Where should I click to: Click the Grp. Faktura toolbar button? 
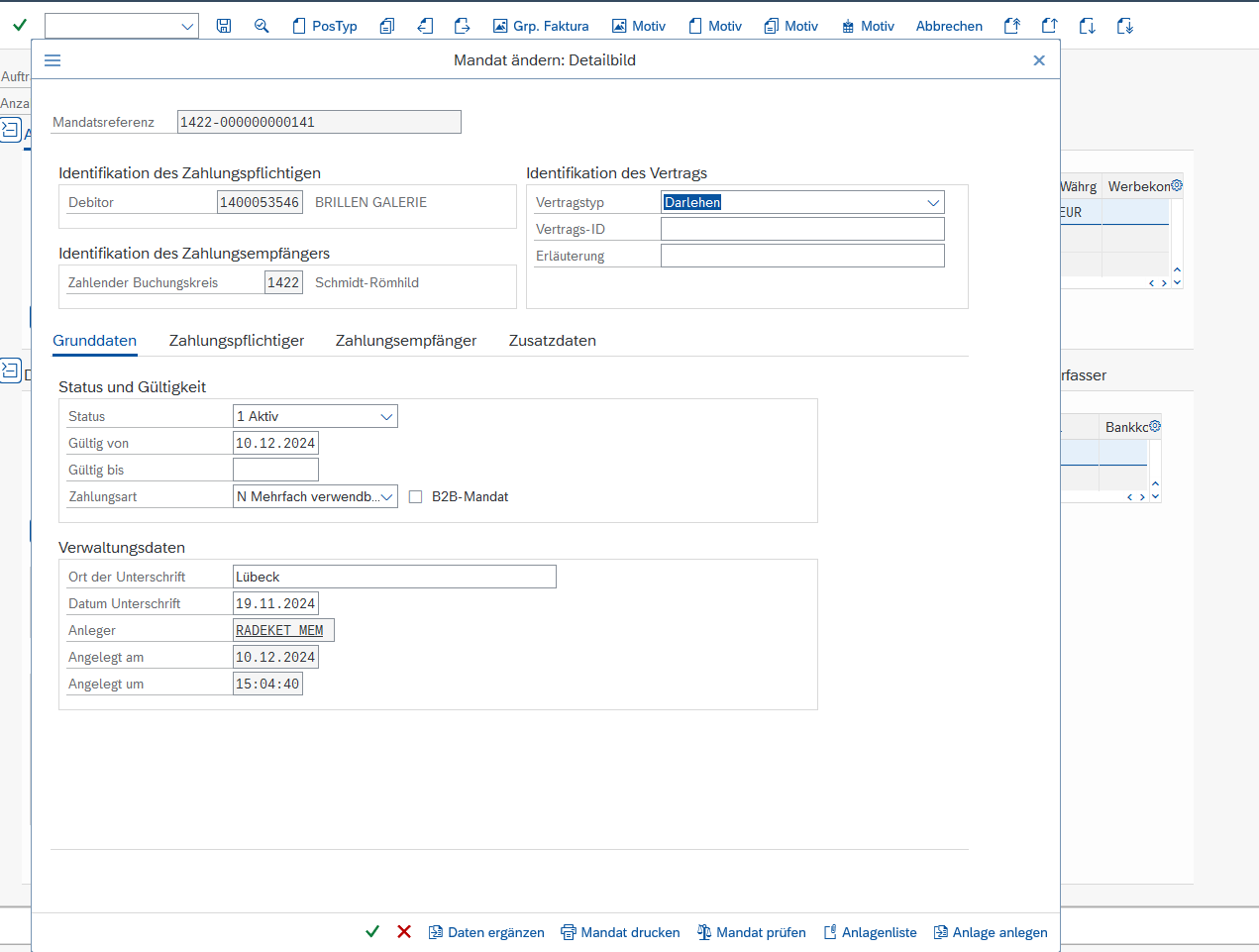[541, 26]
